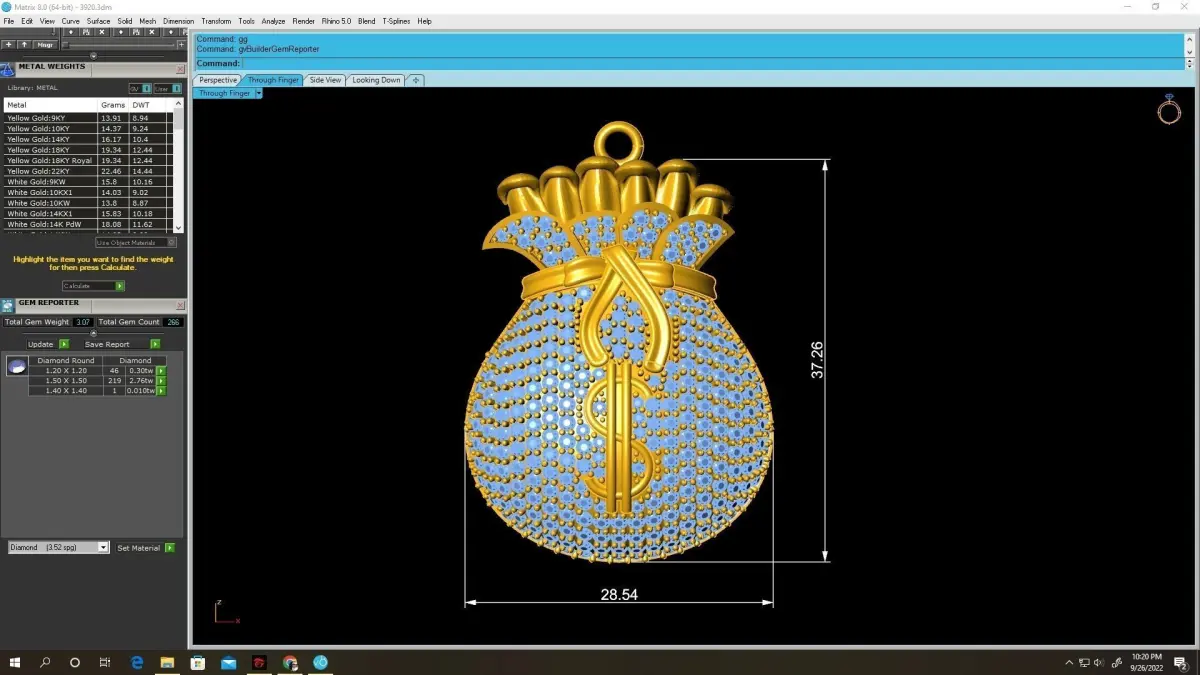
Task: Select the White Gold:14K PdW row
Action: (x=88, y=225)
